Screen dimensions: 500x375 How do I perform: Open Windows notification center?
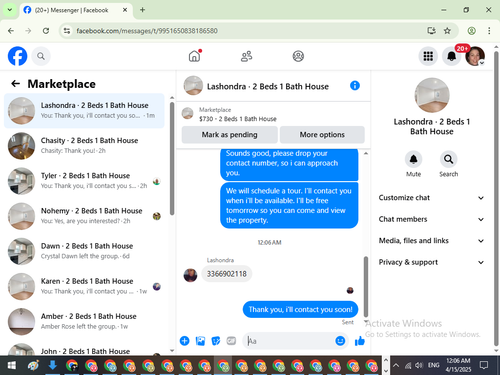pyautogui.click(x=484, y=365)
